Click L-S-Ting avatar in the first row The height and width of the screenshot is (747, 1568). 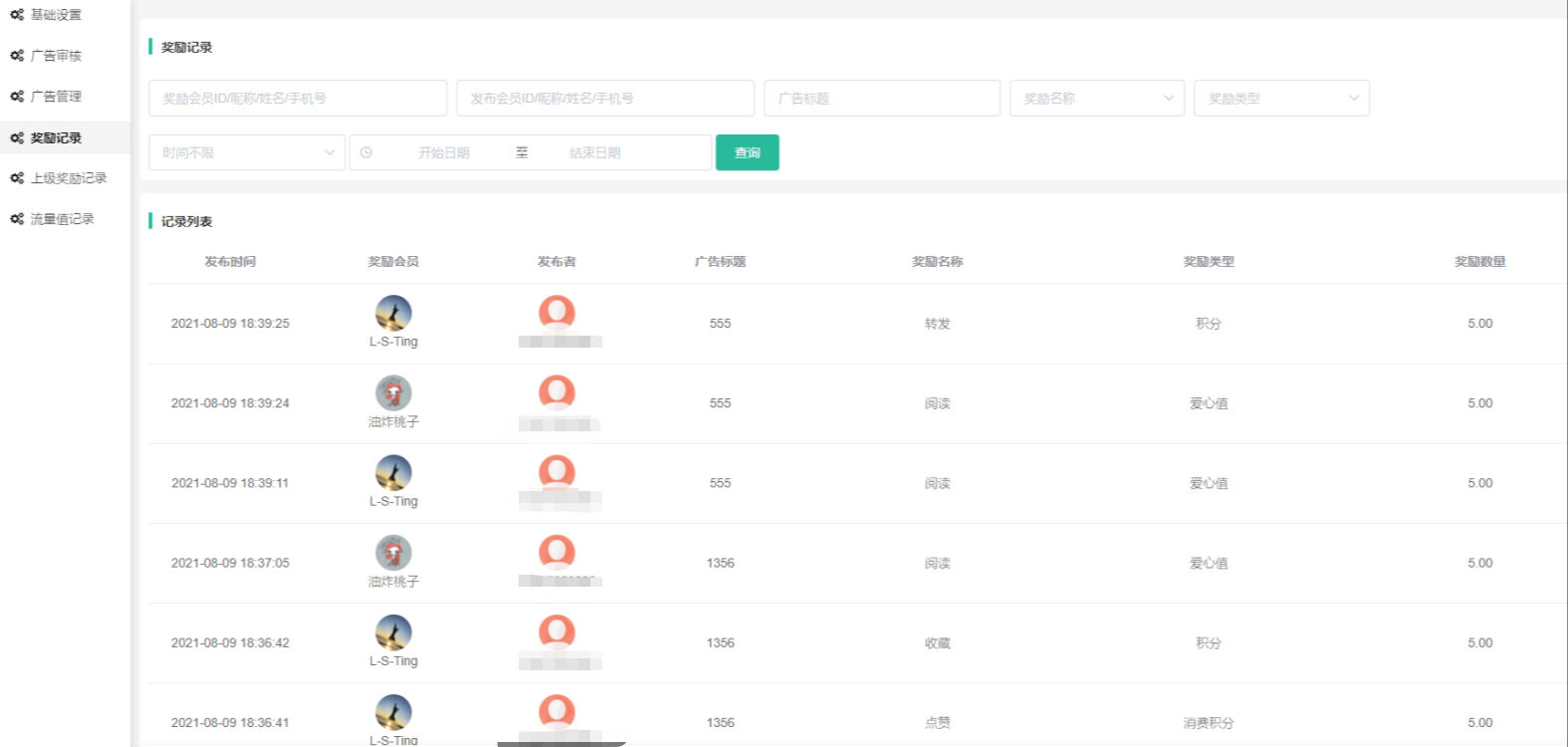(393, 313)
